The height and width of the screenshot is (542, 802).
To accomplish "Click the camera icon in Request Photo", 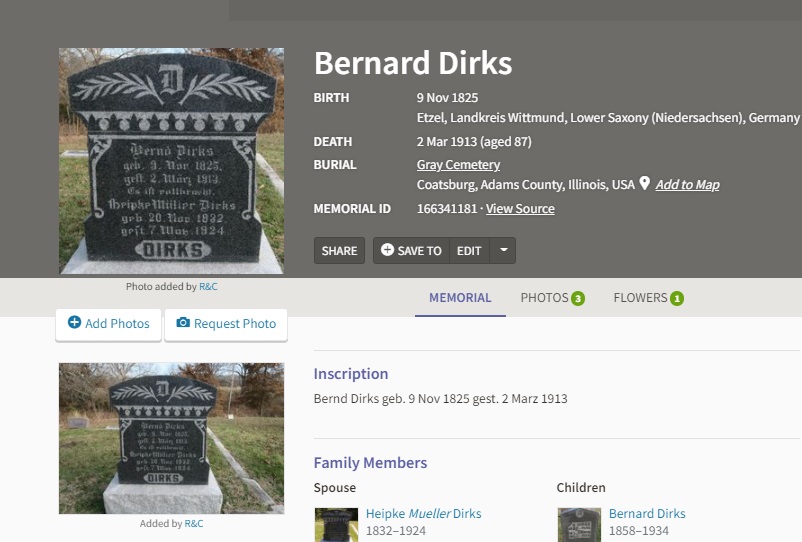I will pos(183,323).
